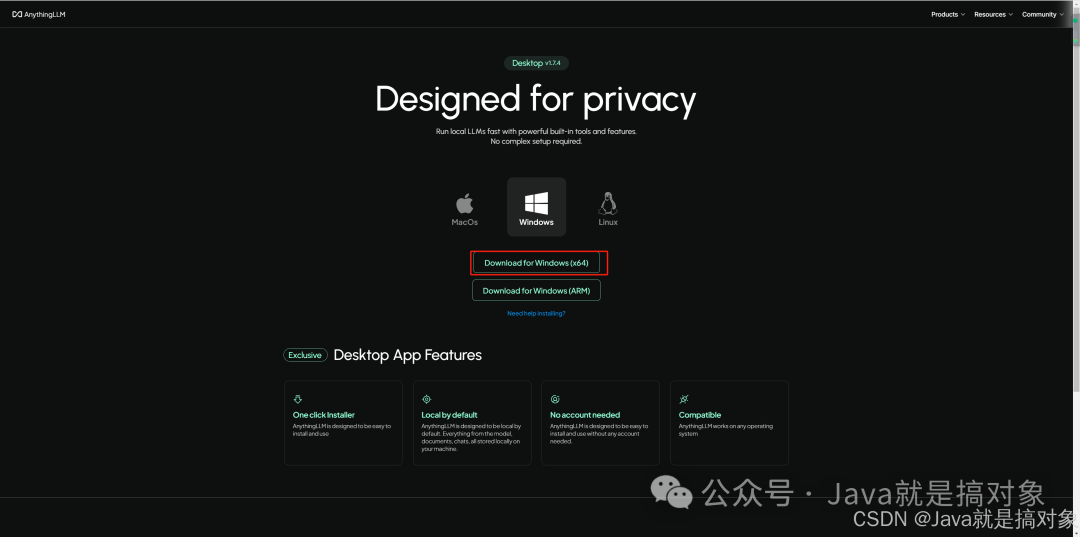Image resolution: width=1080 pixels, height=537 pixels.
Task: Open the Community dropdown menu
Action: (1043, 14)
